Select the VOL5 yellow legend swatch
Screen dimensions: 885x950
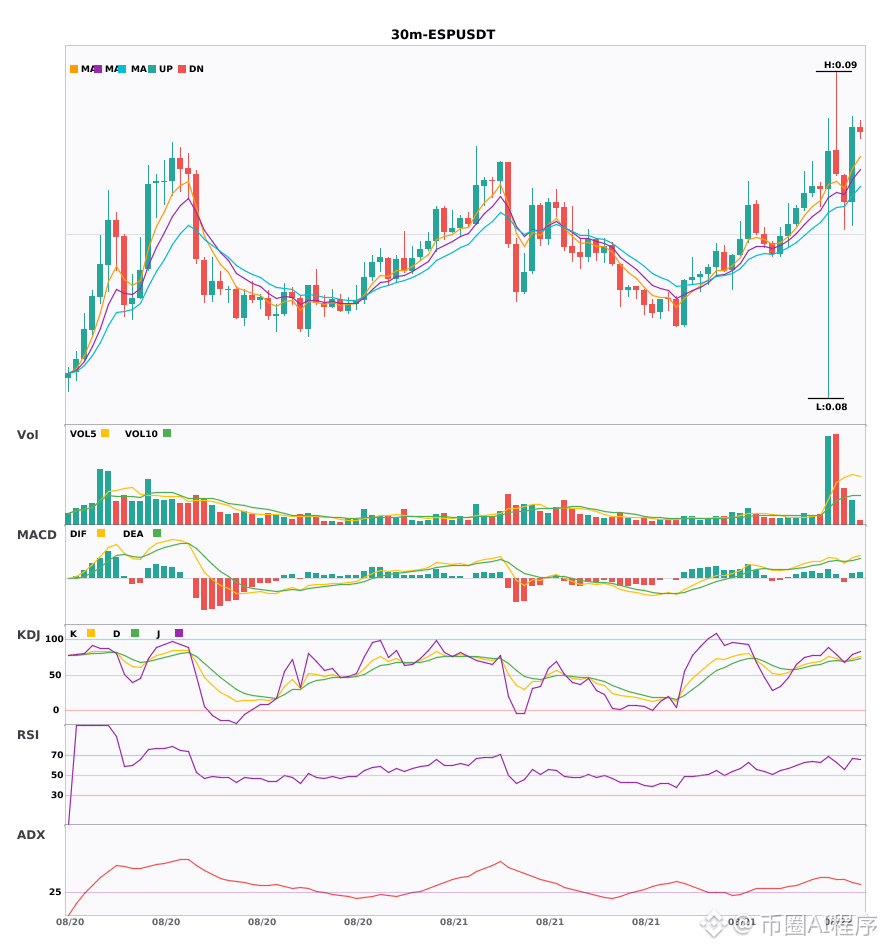click(105, 433)
